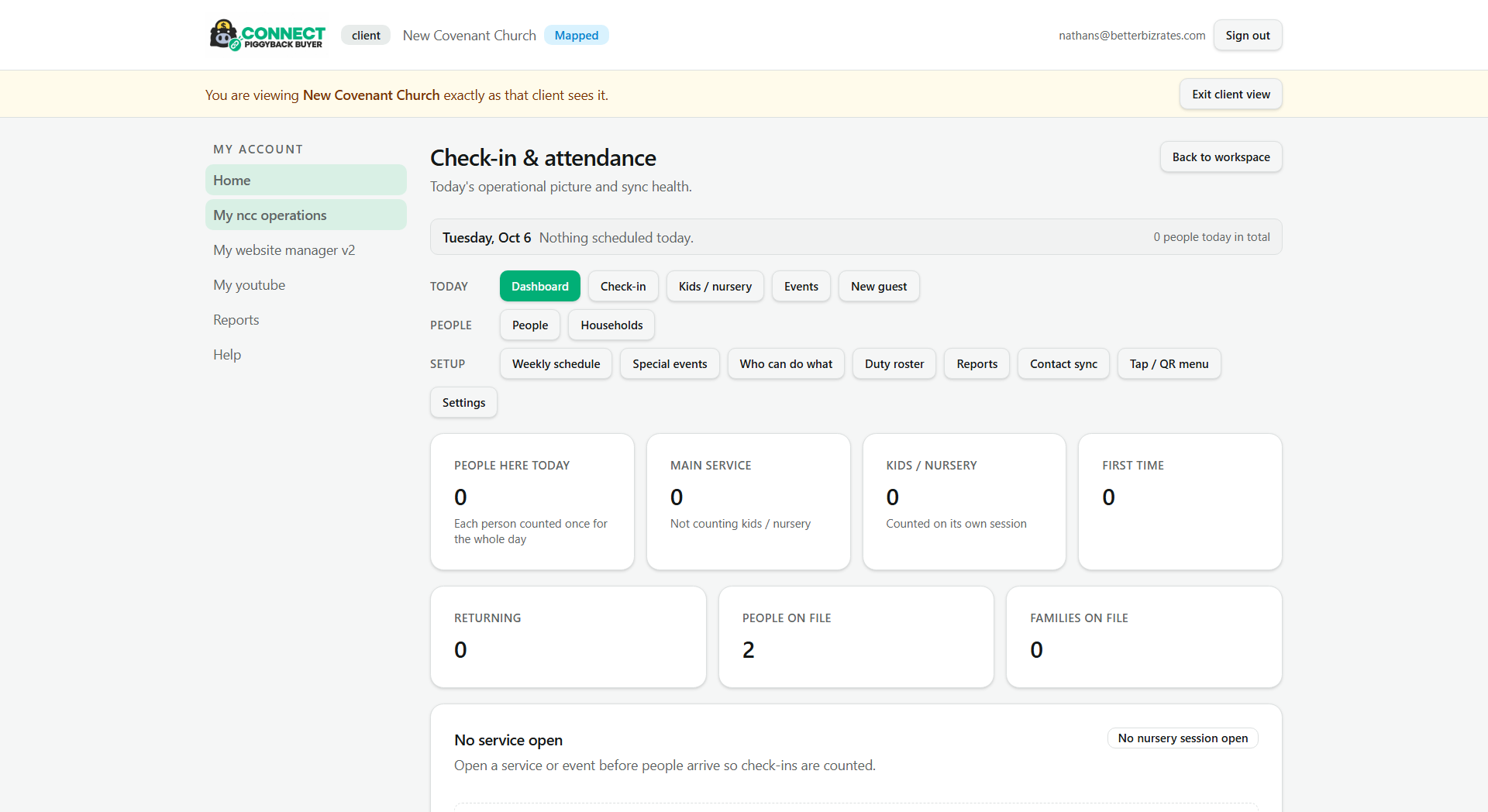Open Reports in the left sidebar
This screenshot has height=812, width=1488.
pyautogui.click(x=306, y=320)
